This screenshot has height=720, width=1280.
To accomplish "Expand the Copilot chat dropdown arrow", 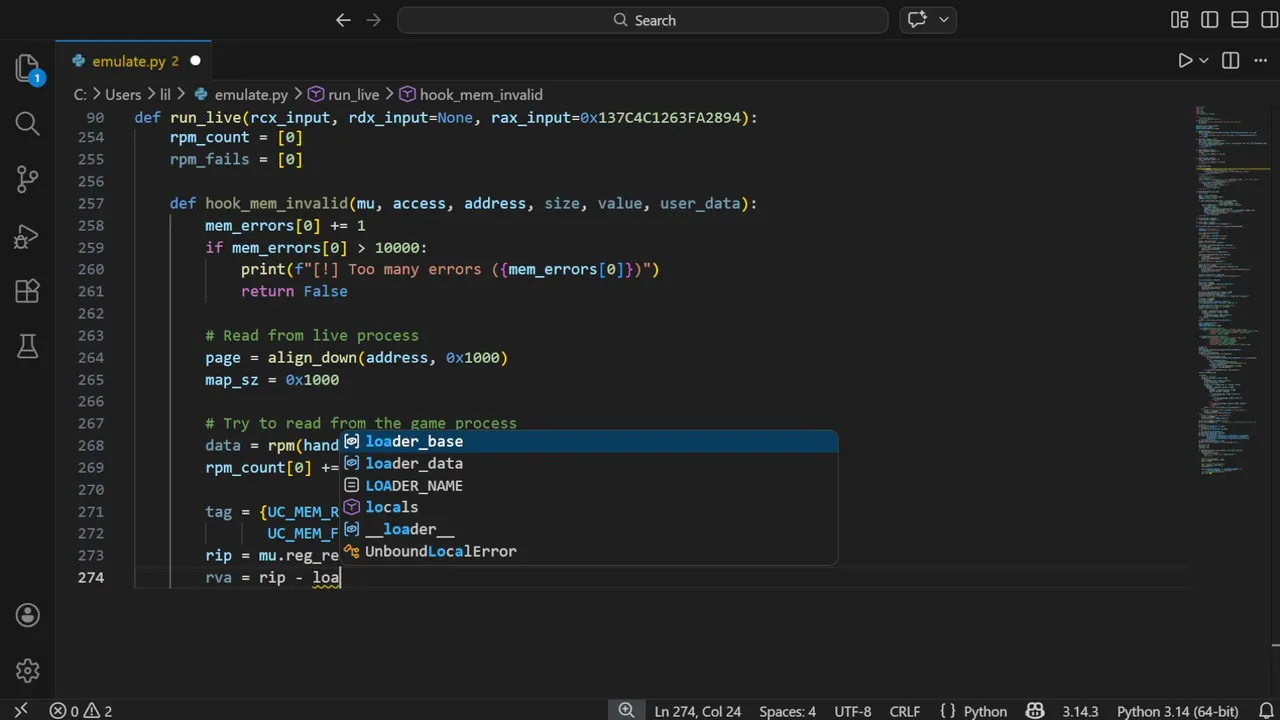I will (944, 20).
